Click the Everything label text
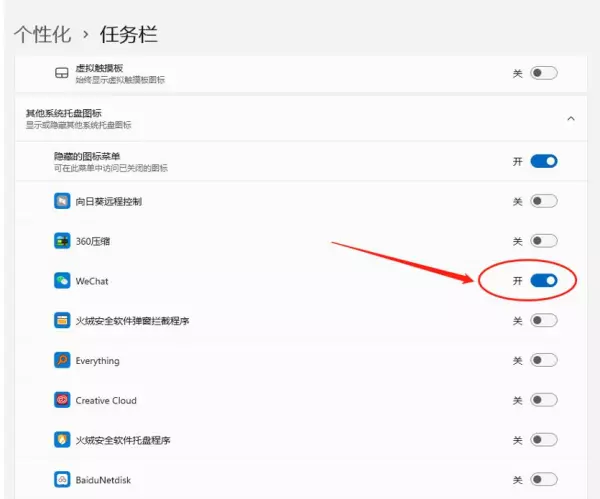Viewport: 600px width, 499px height. click(98, 361)
